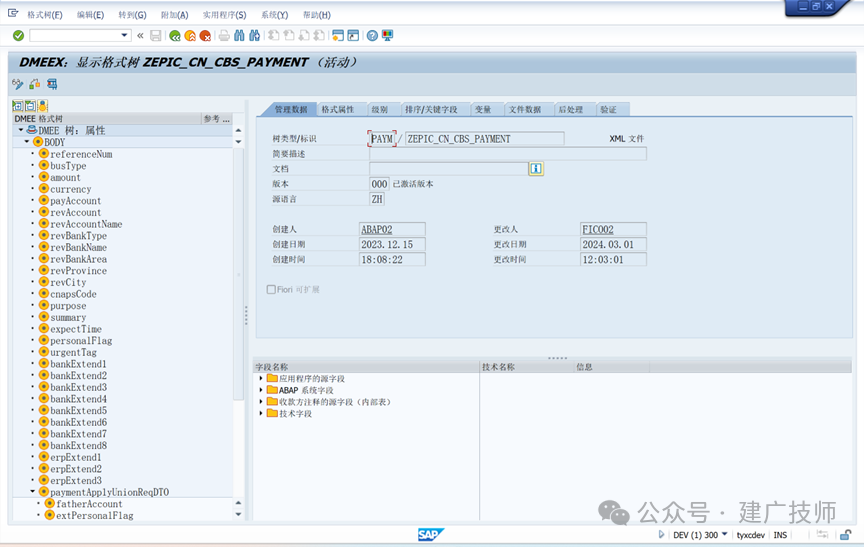
Task: Select the revBankType tree node
Action: coord(78,236)
